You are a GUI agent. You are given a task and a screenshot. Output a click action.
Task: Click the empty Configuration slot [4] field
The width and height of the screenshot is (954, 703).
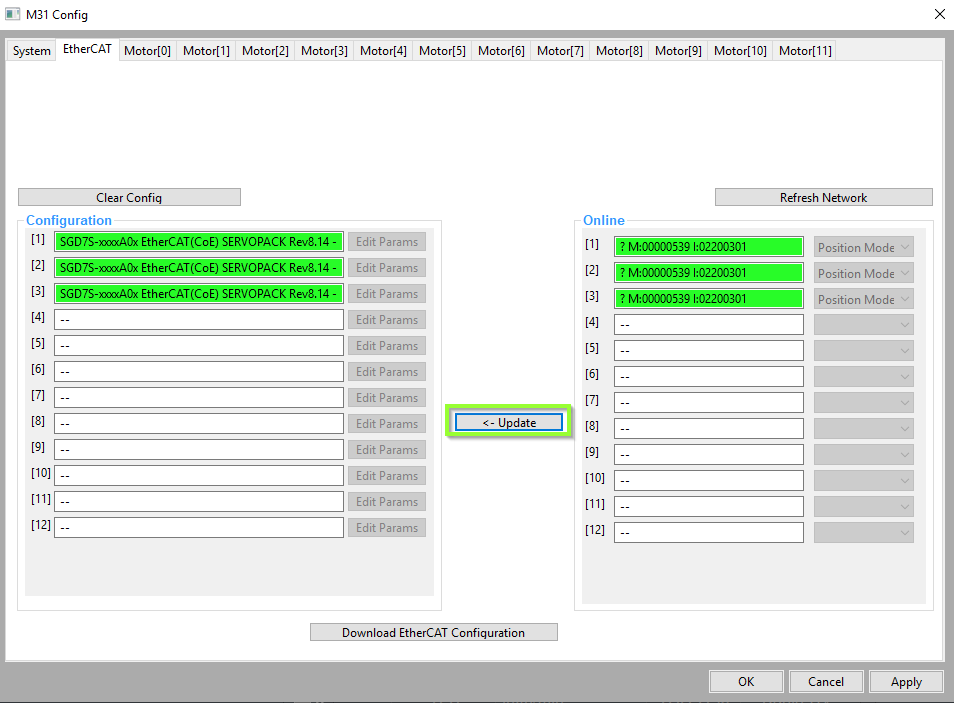point(199,320)
